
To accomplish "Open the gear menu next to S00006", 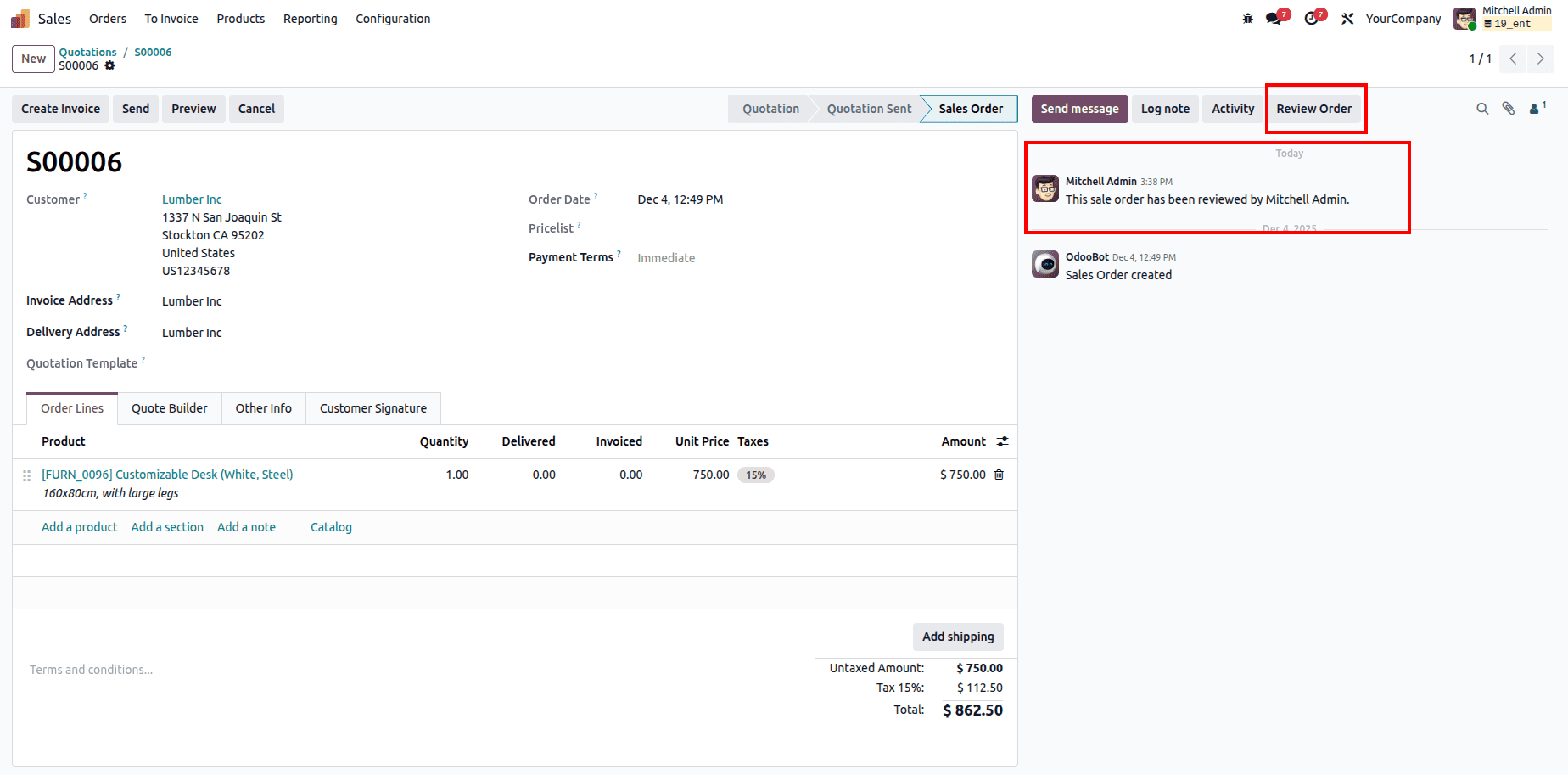I will 110,65.
